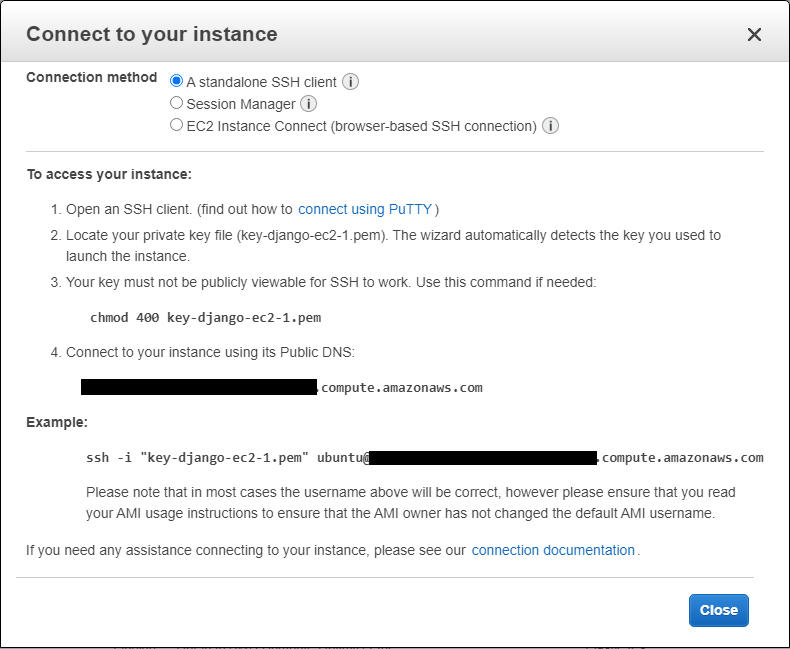Image resolution: width=790 pixels, height=649 pixels.
Task: Click the Connect to your instance title
Action: click(x=152, y=34)
